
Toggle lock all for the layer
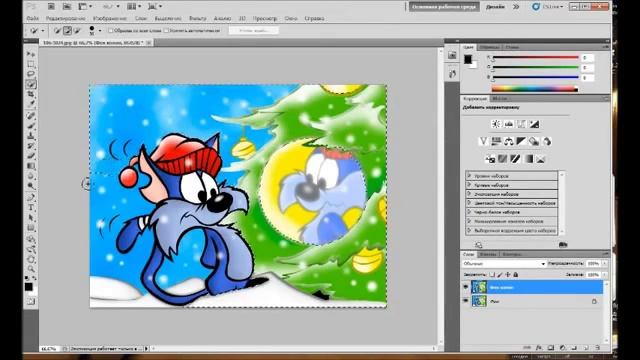(516, 275)
